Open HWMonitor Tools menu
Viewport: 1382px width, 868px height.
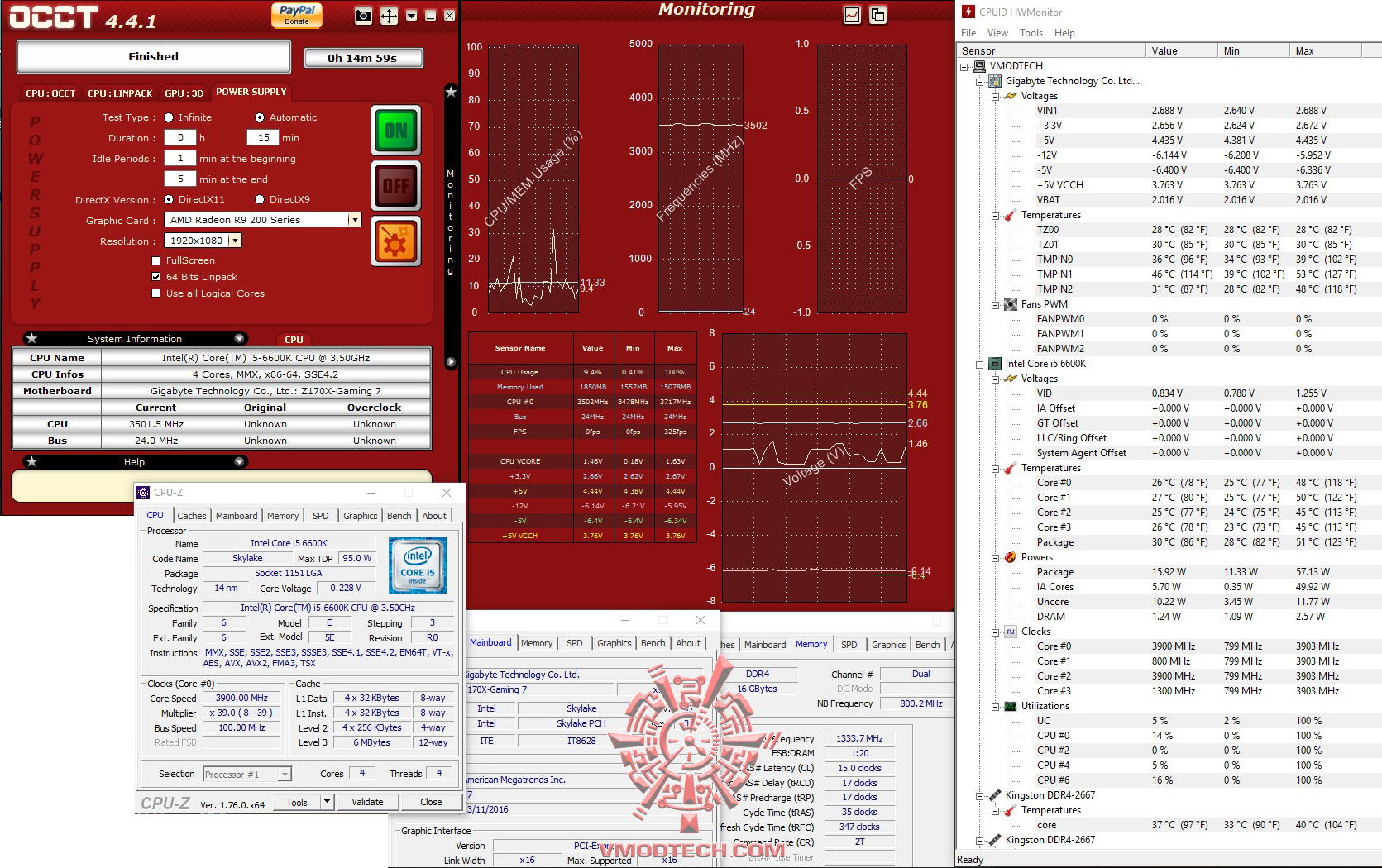point(1031,33)
